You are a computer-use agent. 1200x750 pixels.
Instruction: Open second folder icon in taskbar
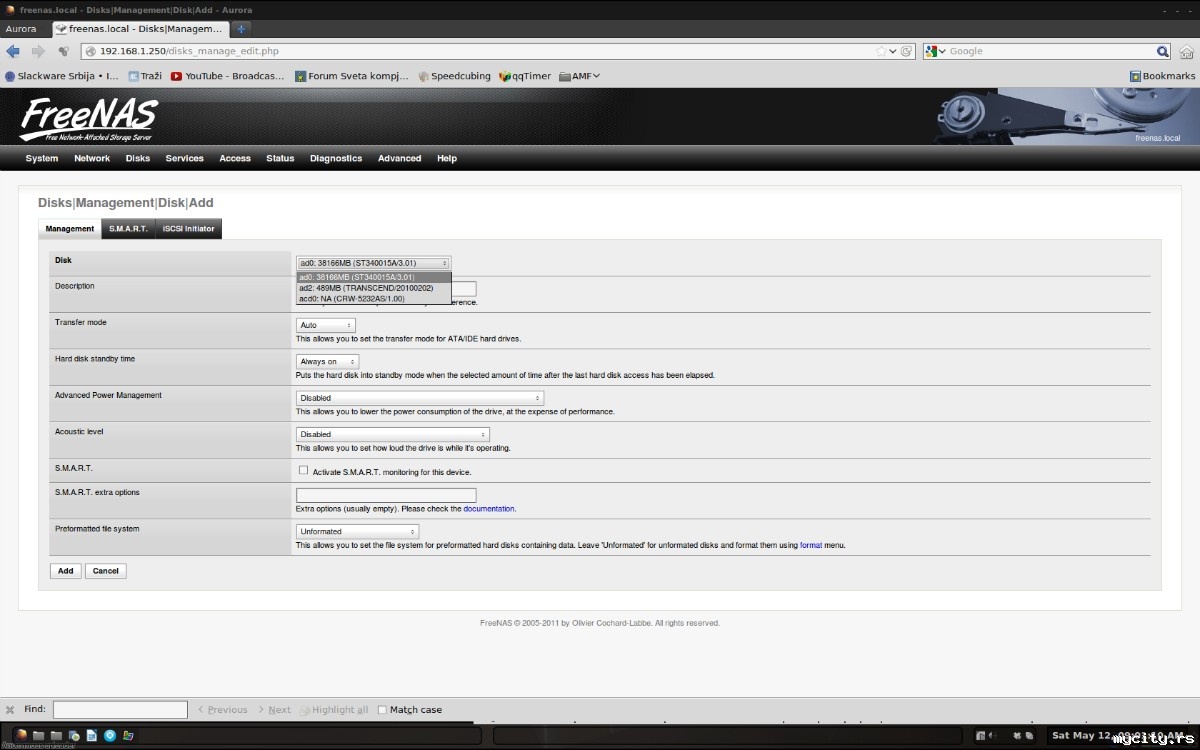(56, 735)
